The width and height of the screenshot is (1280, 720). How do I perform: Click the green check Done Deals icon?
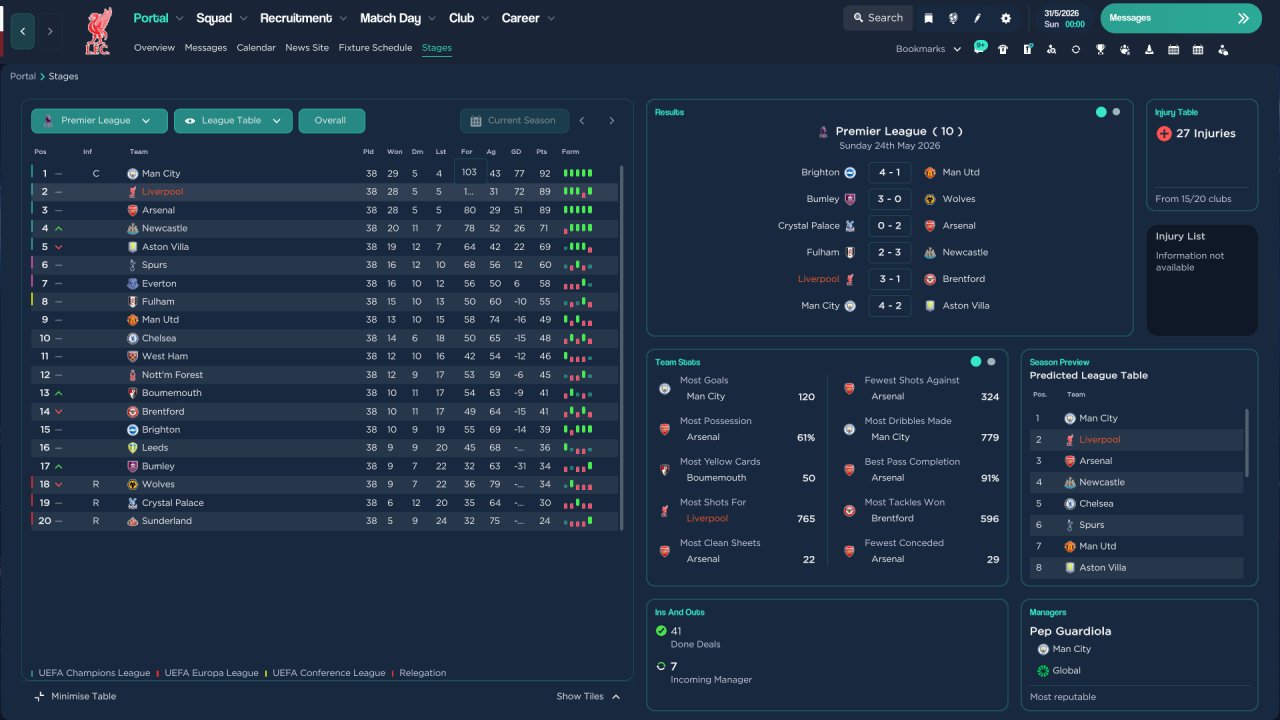click(x=661, y=631)
